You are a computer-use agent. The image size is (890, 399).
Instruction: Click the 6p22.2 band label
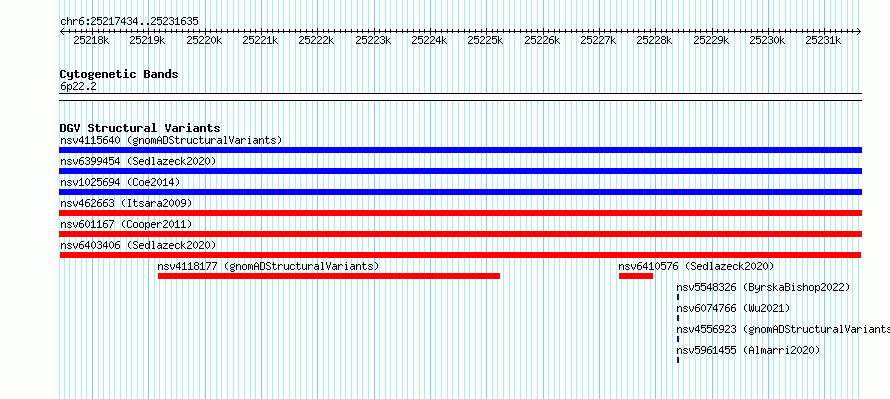(x=78, y=86)
